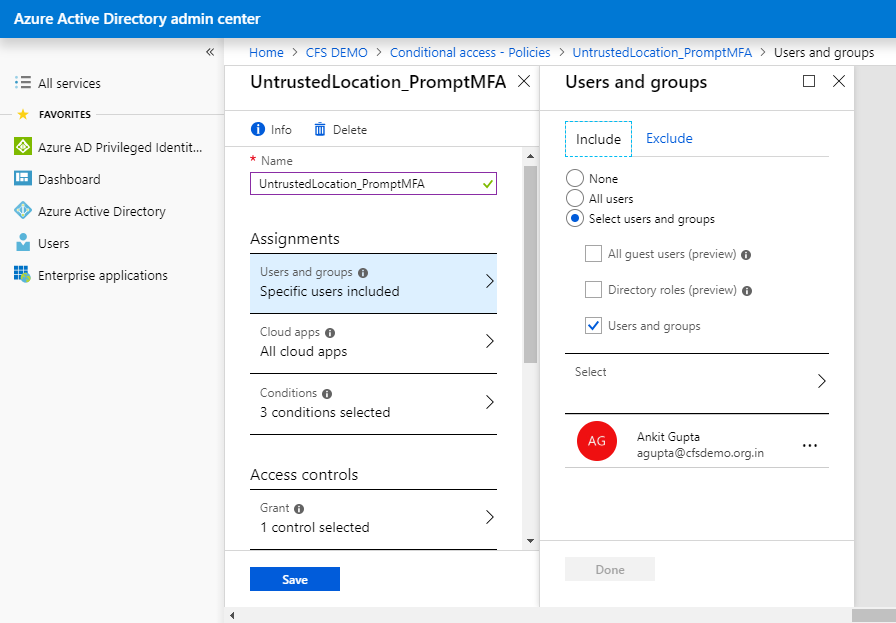Click the policy Name input field
Viewport: 896px width, 623px height.
[x=373, y=183]
